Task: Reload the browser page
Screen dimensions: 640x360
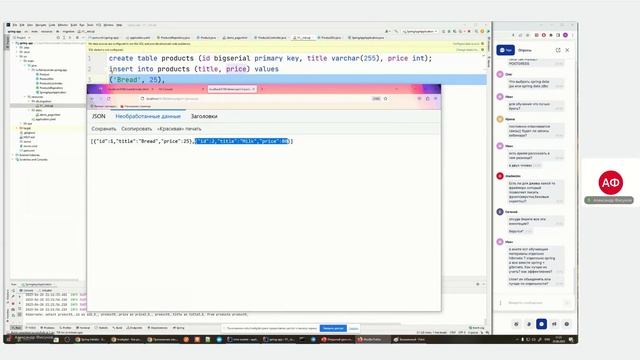Action: pos(109,98)
